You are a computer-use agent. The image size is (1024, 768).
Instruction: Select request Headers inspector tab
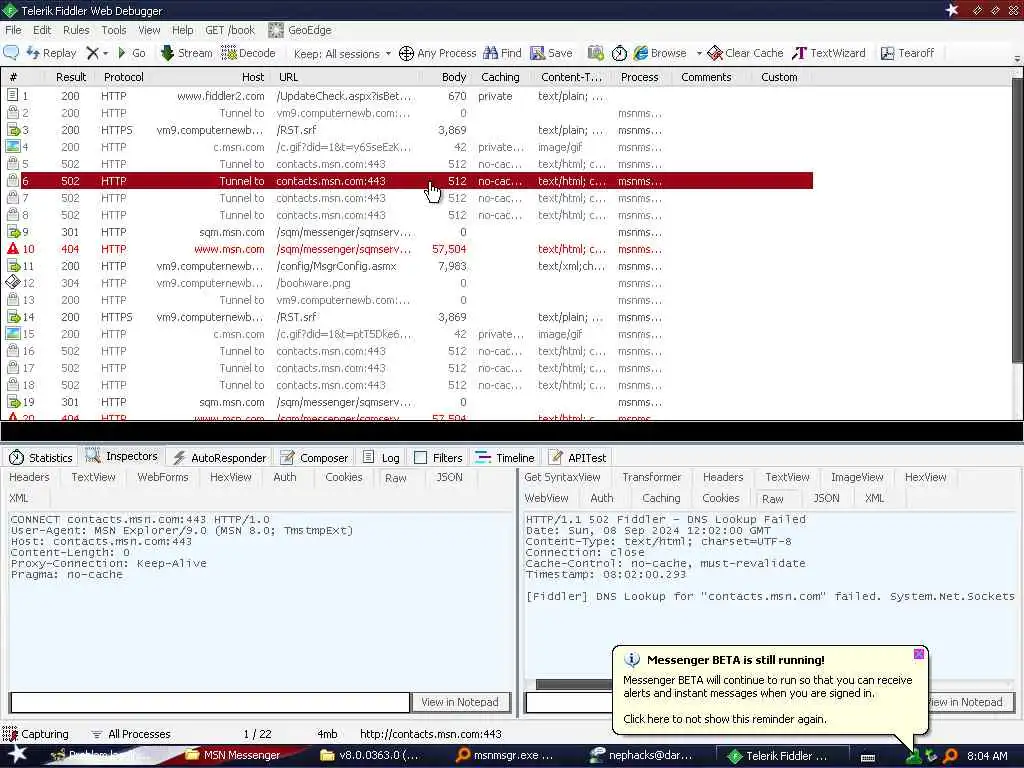click(29, 477)
